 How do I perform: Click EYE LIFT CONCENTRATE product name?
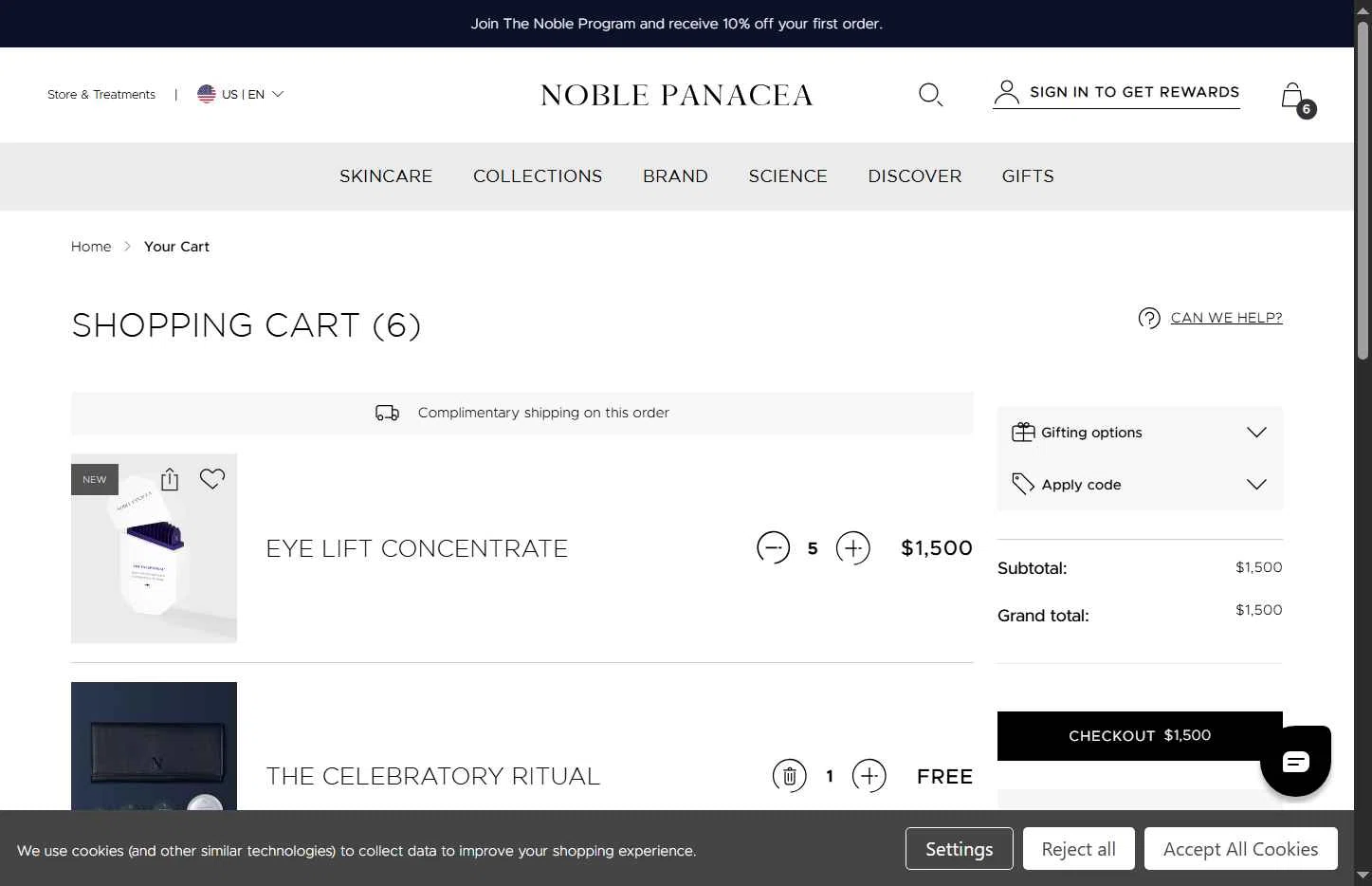pyautogui.click(x=417, y=548)
